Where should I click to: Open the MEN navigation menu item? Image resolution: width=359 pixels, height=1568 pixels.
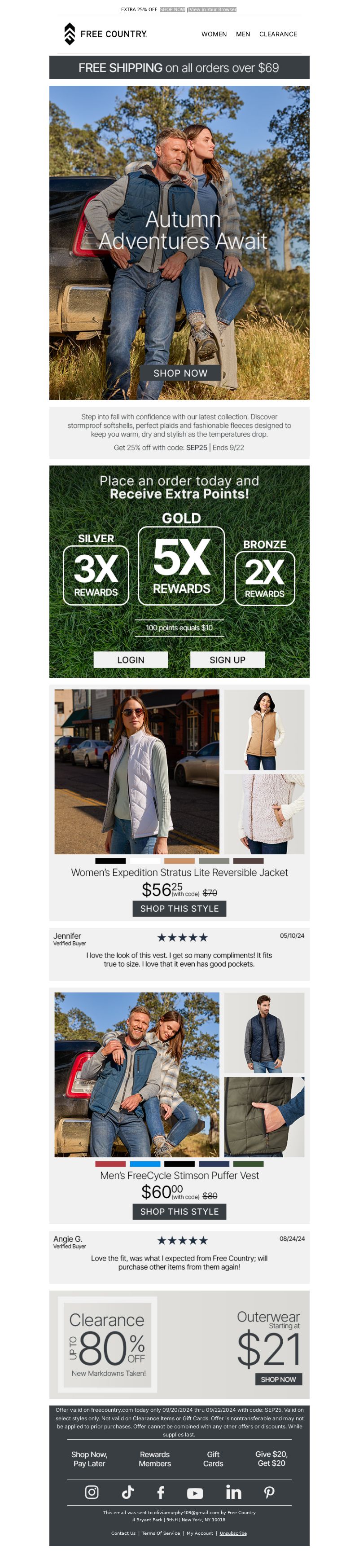pos(243,34)
